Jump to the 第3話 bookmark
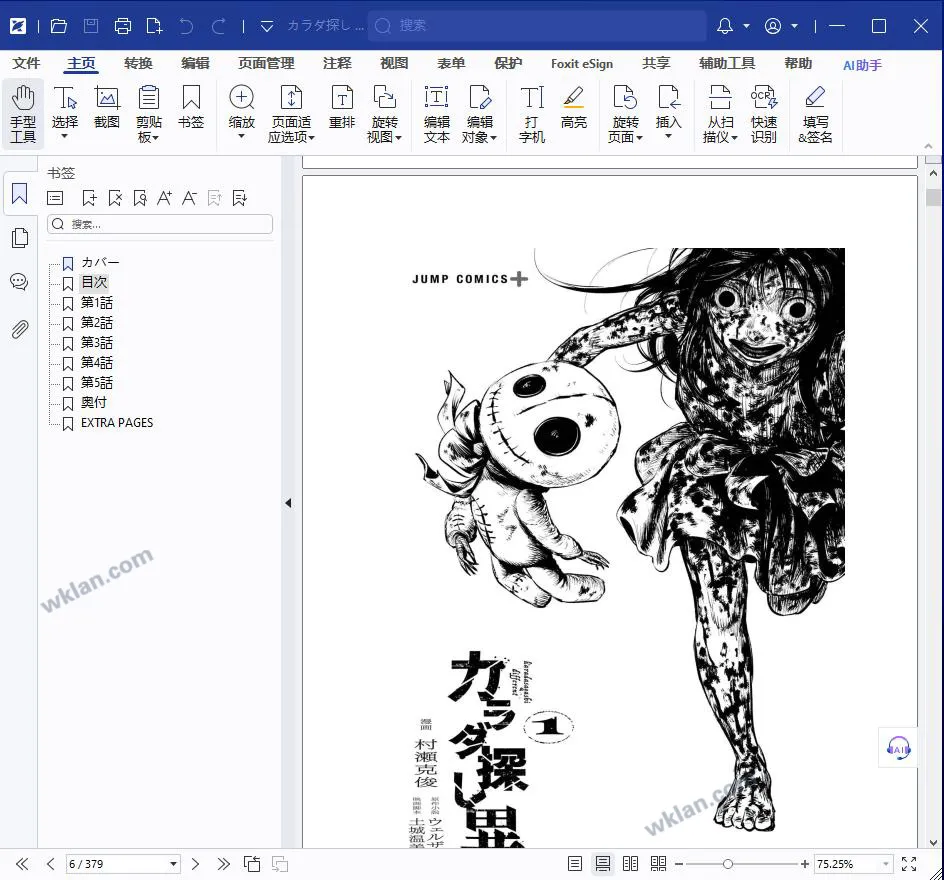 point(96,342)
